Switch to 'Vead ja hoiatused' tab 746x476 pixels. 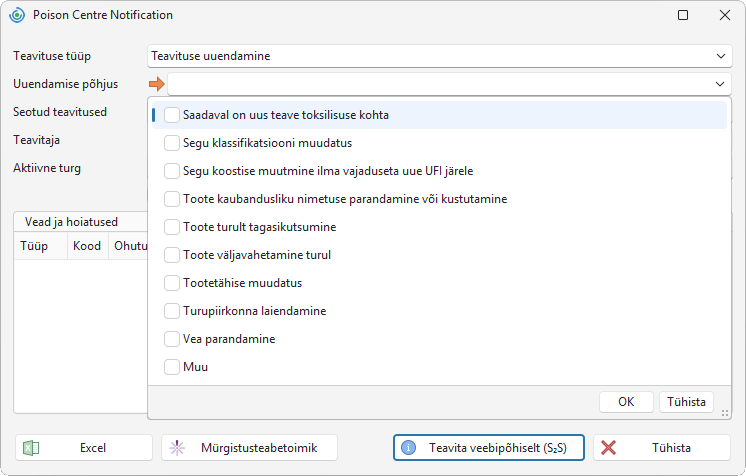coord(71,222)
